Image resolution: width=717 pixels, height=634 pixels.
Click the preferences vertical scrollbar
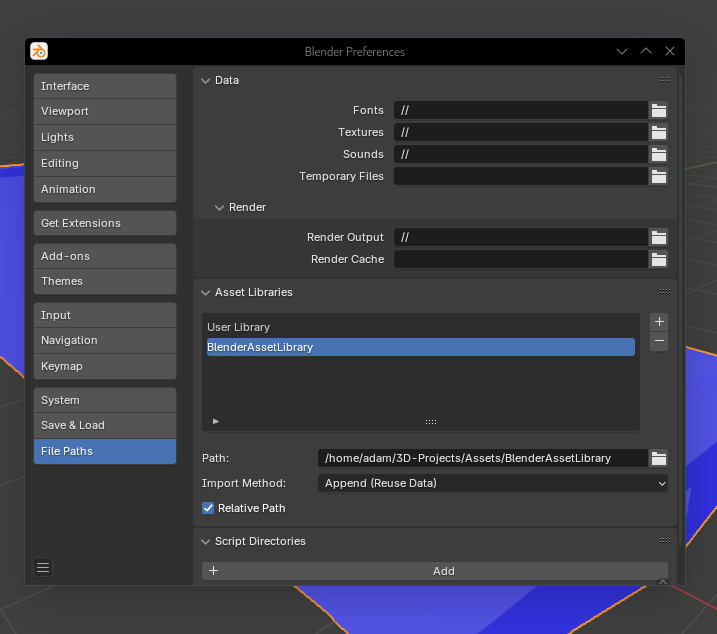coord(680,311)
